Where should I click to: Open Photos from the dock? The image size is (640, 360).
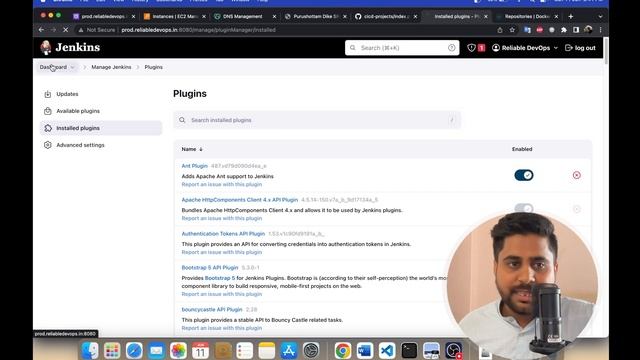pos(178,350)
